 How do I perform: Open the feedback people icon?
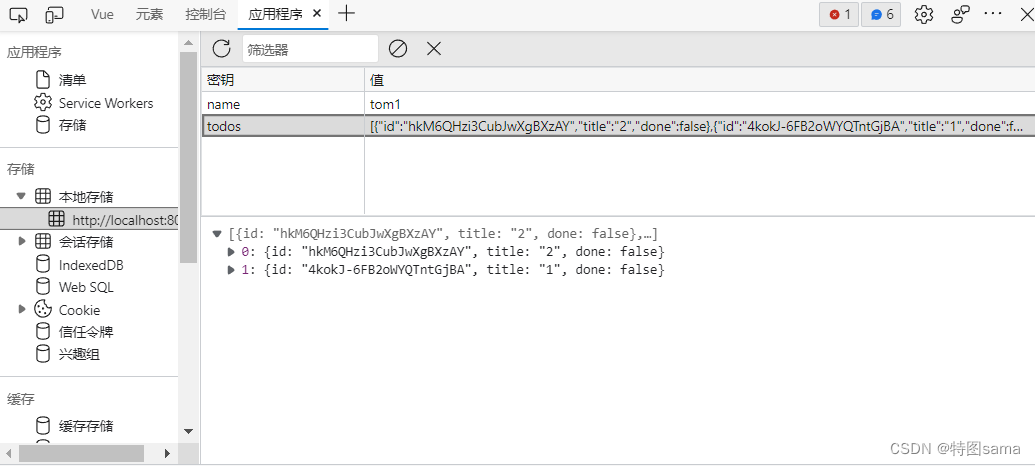[x=960, y=15]
